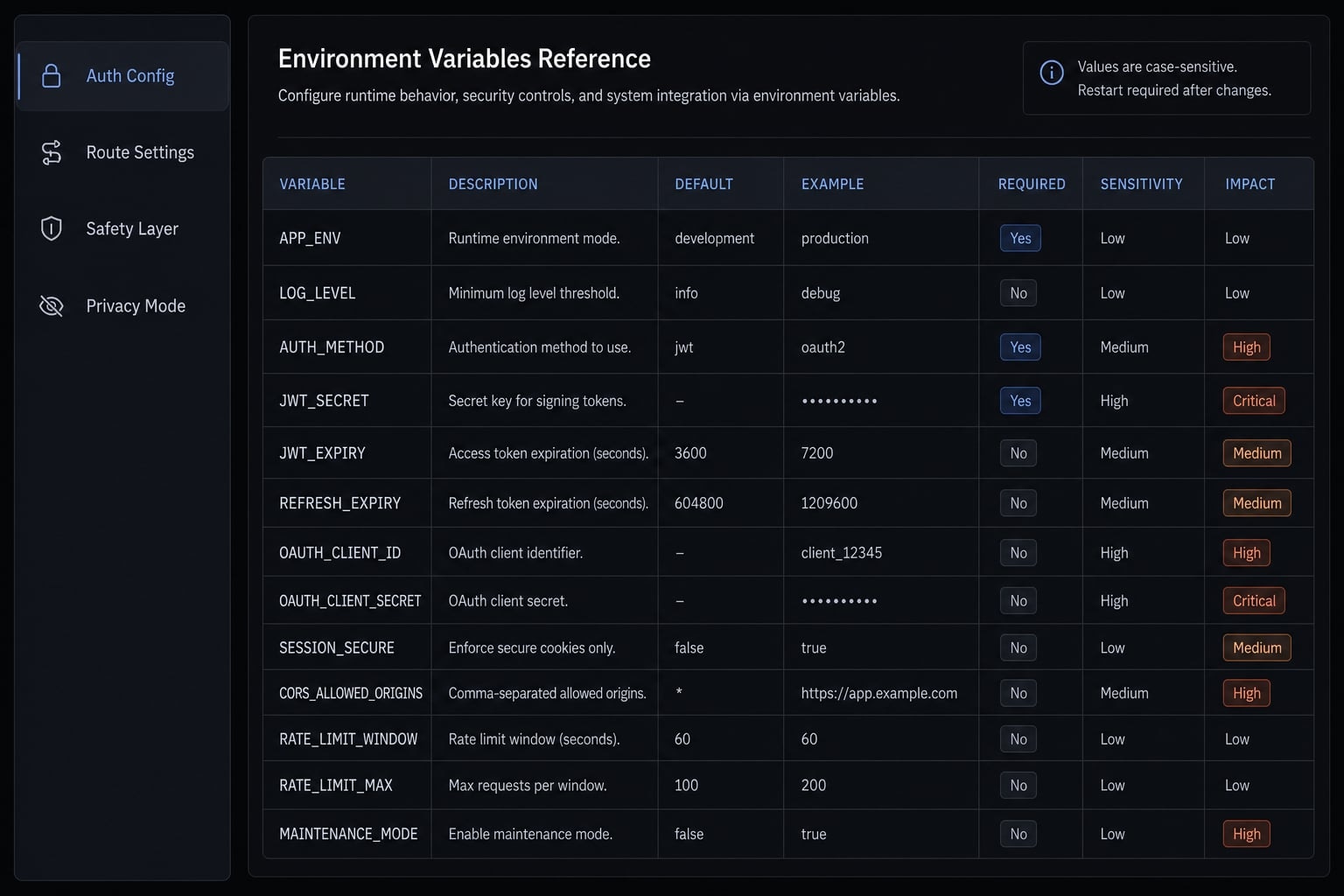Select the CORS_ALLOWED_ORIGINS variable name

351,693
